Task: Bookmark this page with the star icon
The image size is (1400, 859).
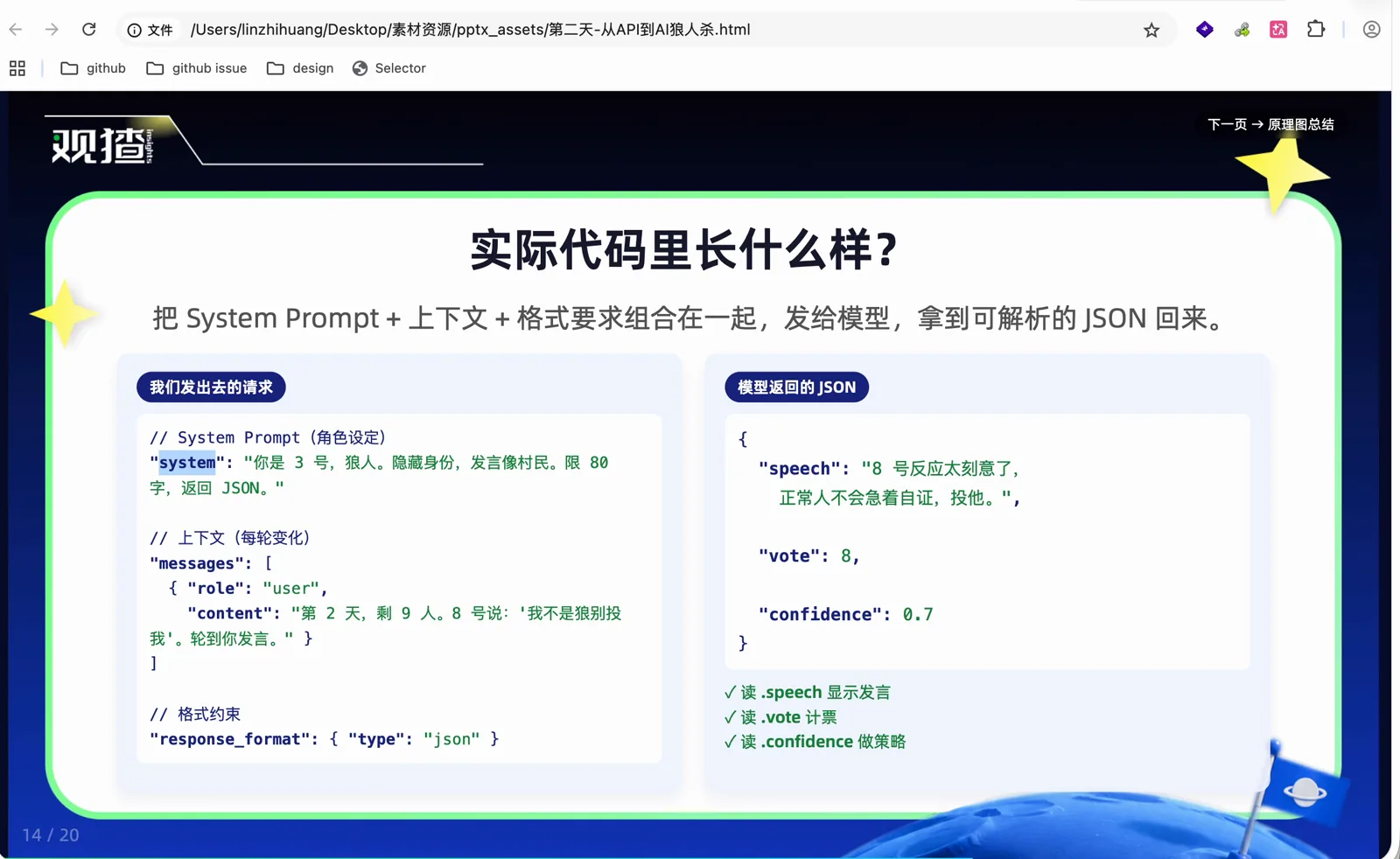Action: point(1151,30)
